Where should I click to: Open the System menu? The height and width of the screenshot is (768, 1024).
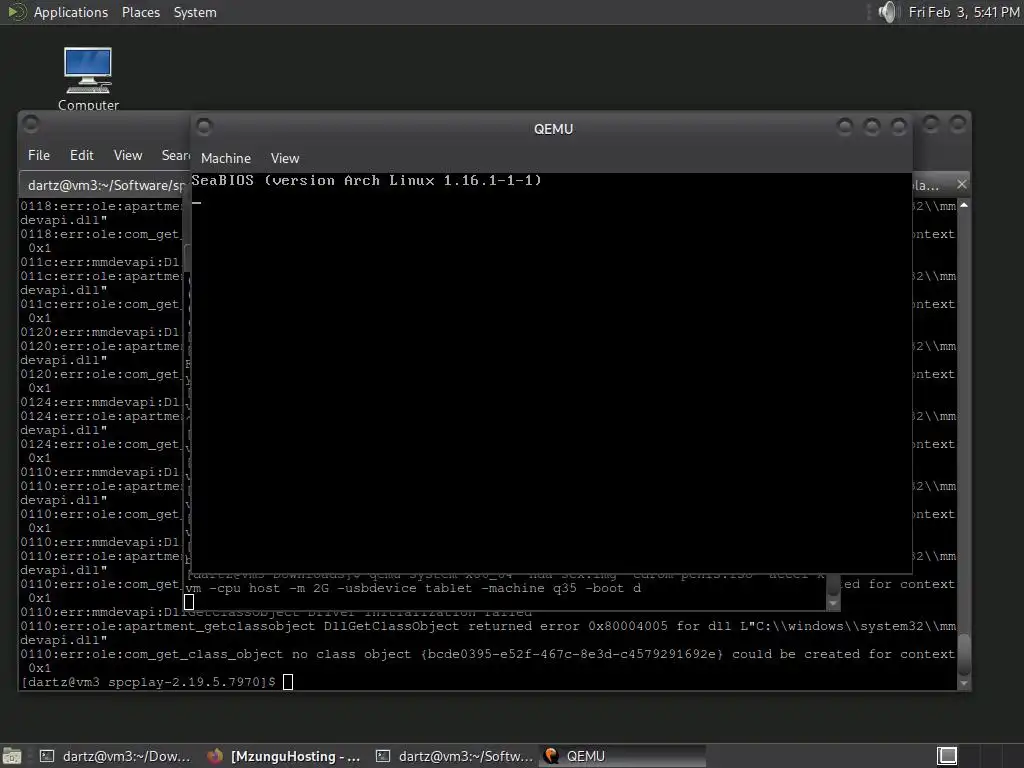coord(195,12)
